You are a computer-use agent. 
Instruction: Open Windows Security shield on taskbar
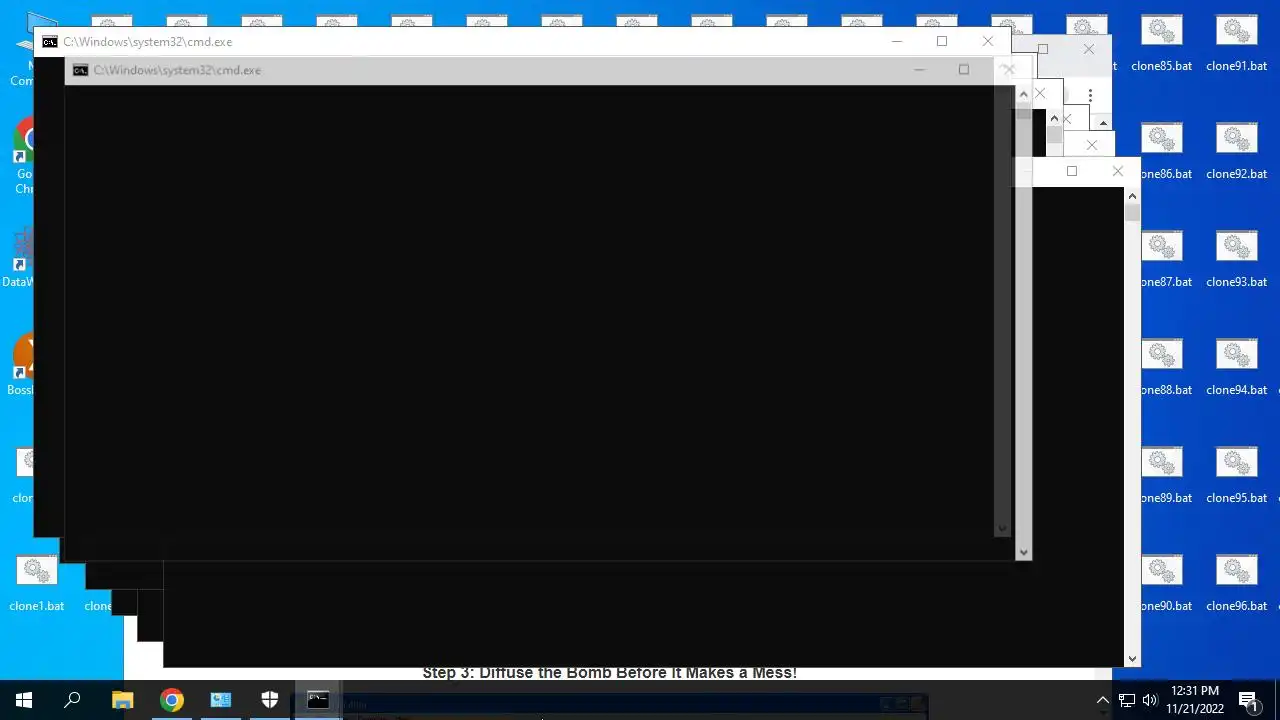(x=270, y=700)
